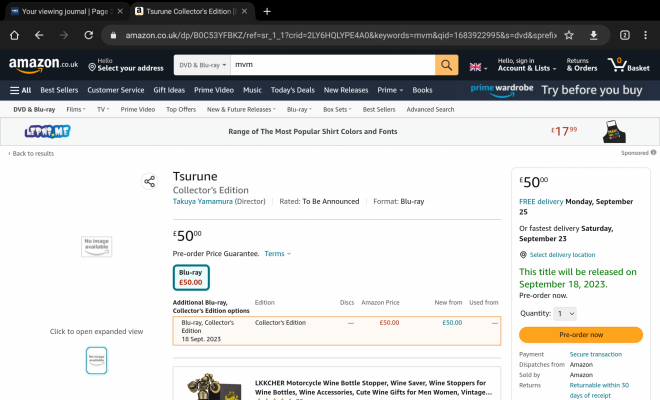This screenshot has height=400, width=660.
Task: Expand the TV submenu
Action: coord(103,109)
